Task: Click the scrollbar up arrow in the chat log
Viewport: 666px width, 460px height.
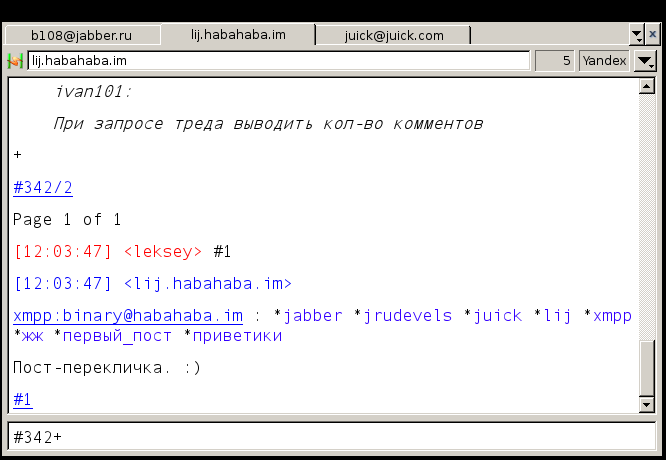Action: [x=646, y=86]
